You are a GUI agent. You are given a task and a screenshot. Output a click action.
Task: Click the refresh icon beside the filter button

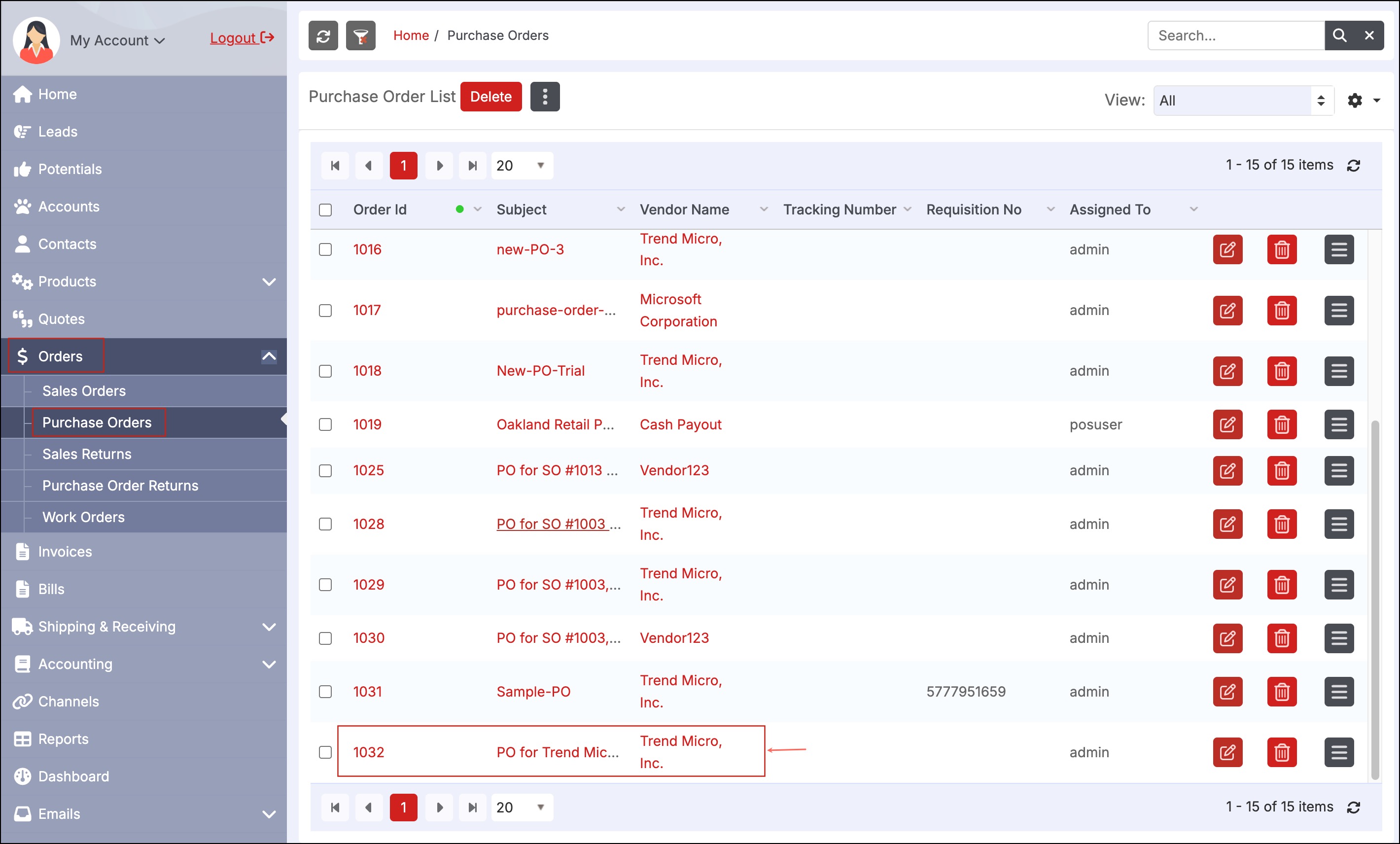[323, 36]
